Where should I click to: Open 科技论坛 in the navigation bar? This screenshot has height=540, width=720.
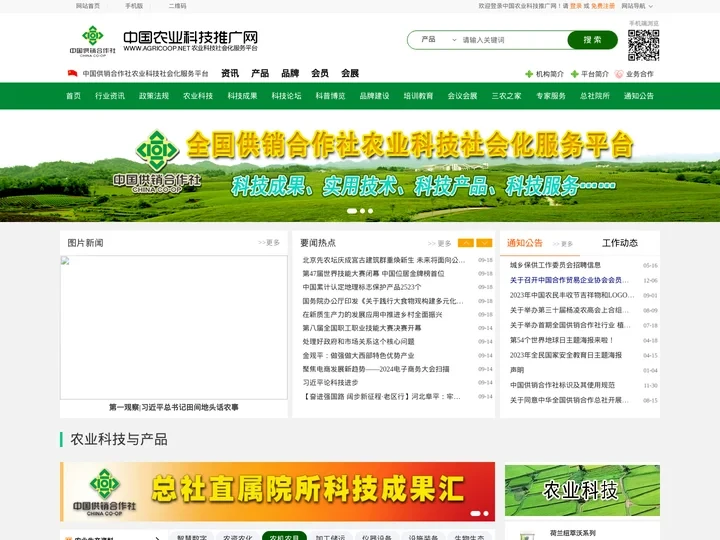(x=286, y=96)
